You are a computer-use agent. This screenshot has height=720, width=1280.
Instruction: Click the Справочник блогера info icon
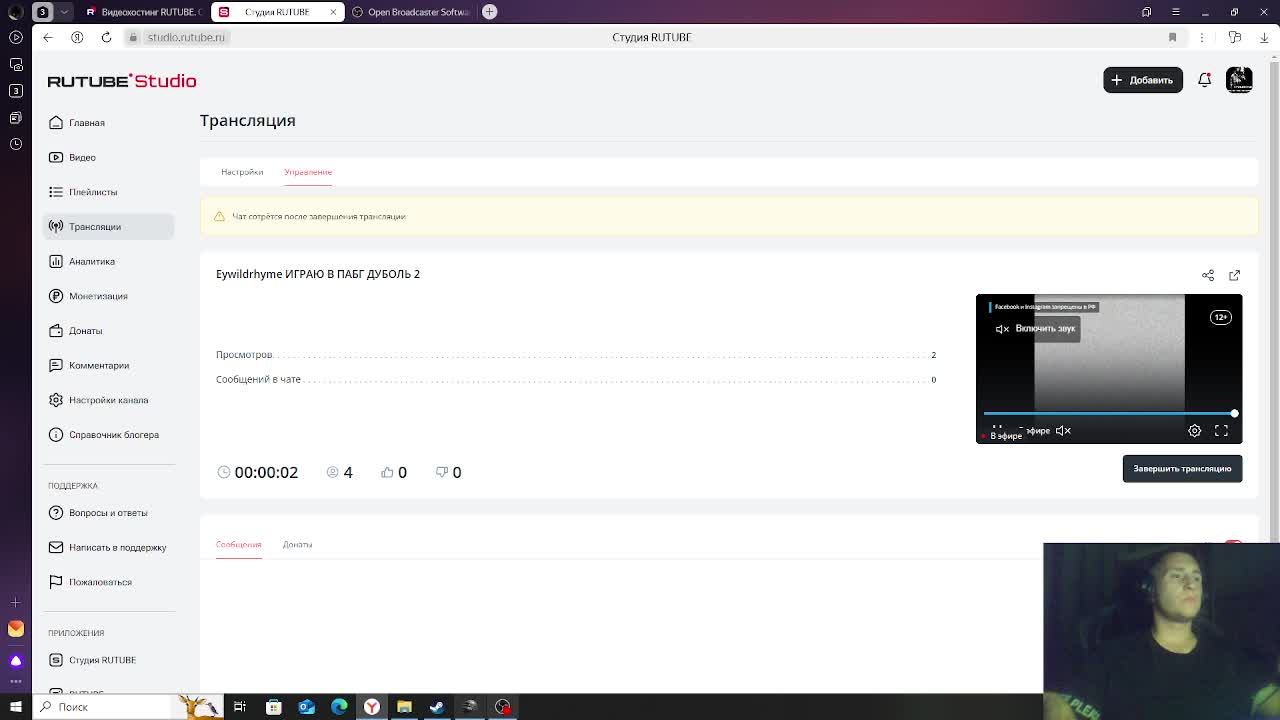56,435
